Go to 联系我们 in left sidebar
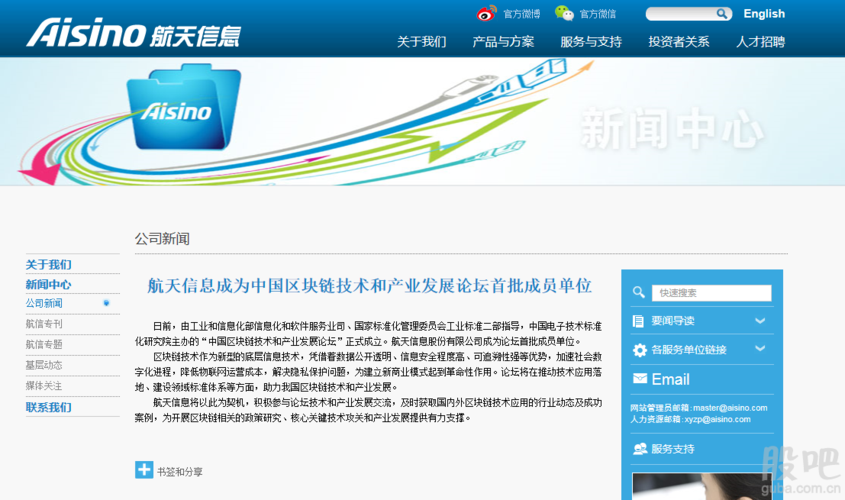 (48, 407)
